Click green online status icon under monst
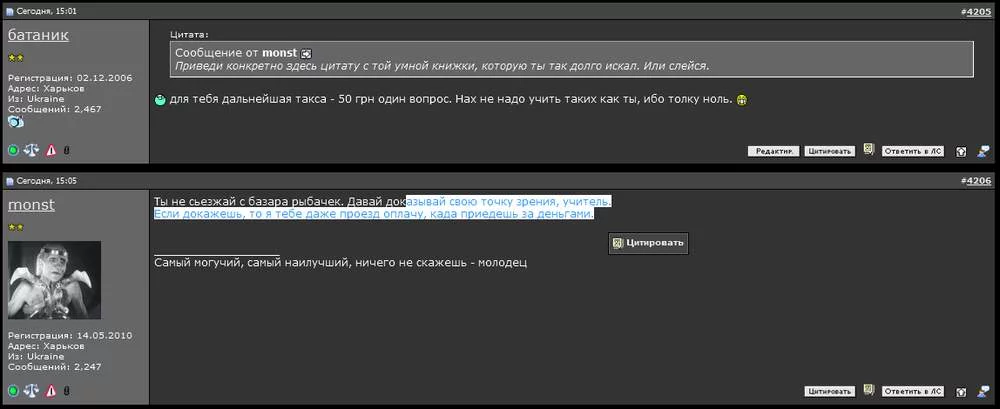The width and height of the screenshot is (1000, 409). (x=13, y=390)
